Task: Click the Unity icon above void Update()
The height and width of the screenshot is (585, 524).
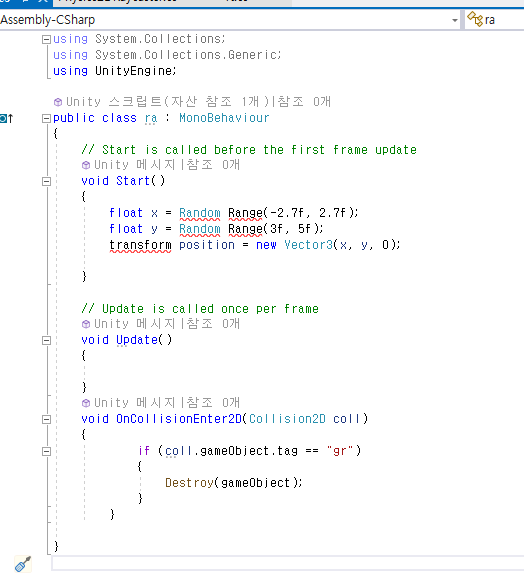Action: (86, 324)
